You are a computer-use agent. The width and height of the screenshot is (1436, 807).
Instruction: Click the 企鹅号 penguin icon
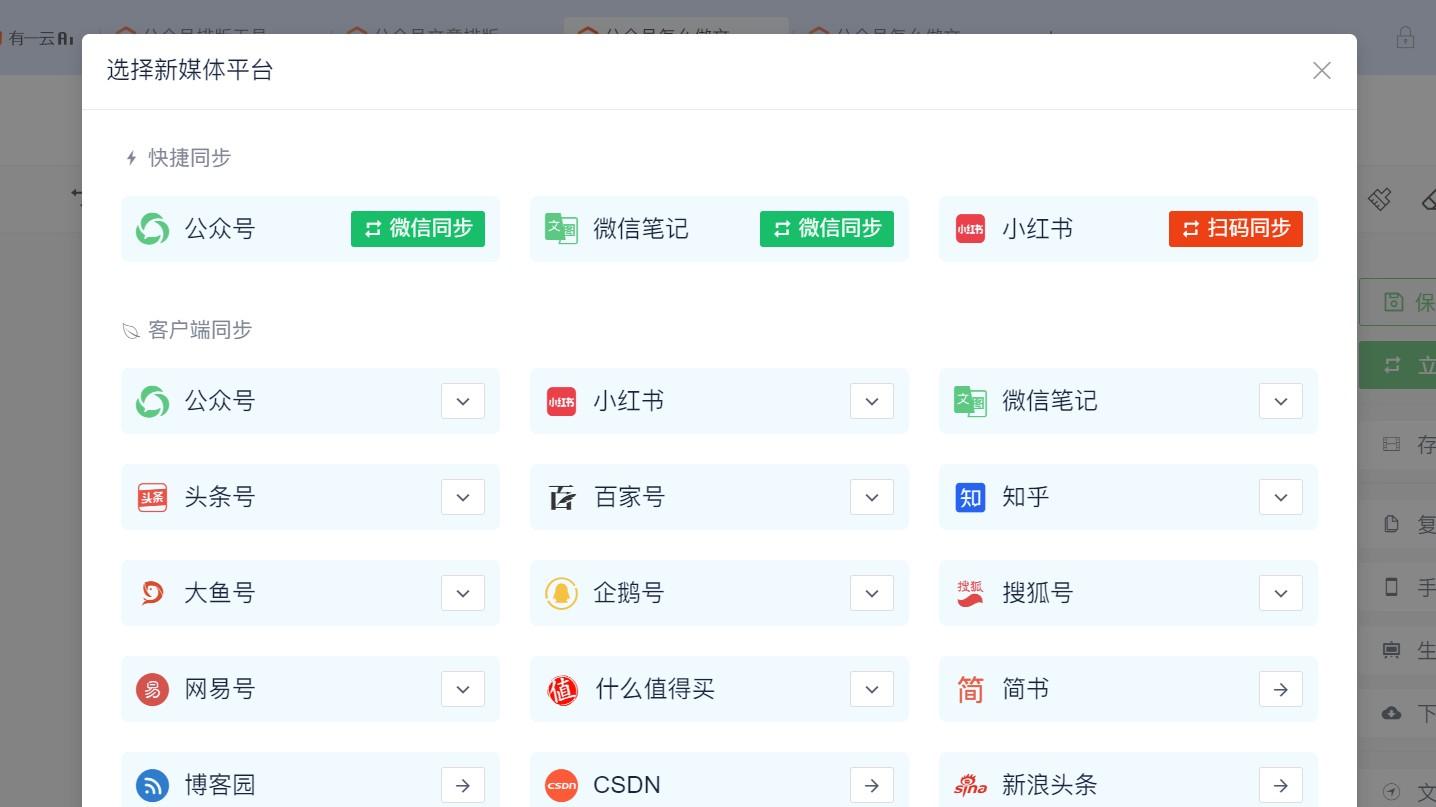pyautogui.click(x=561, y=593)
